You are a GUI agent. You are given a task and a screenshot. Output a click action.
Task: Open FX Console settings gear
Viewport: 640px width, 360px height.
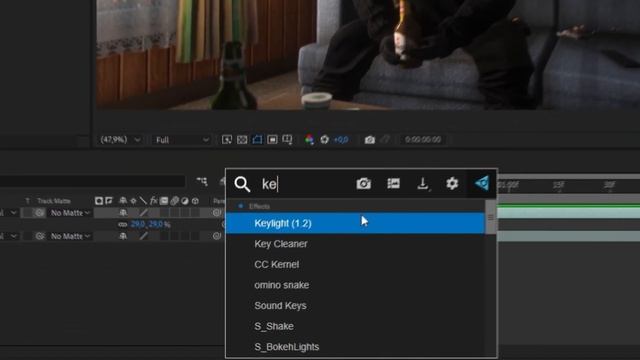452,183
